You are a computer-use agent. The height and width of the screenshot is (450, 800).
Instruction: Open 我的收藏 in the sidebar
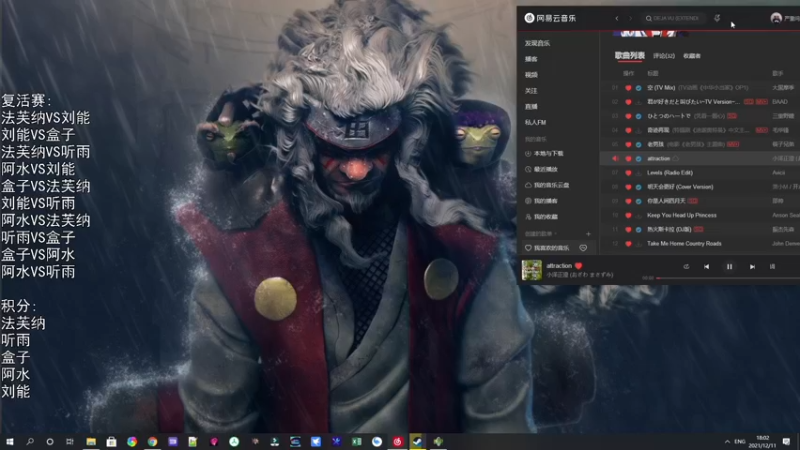541,217
